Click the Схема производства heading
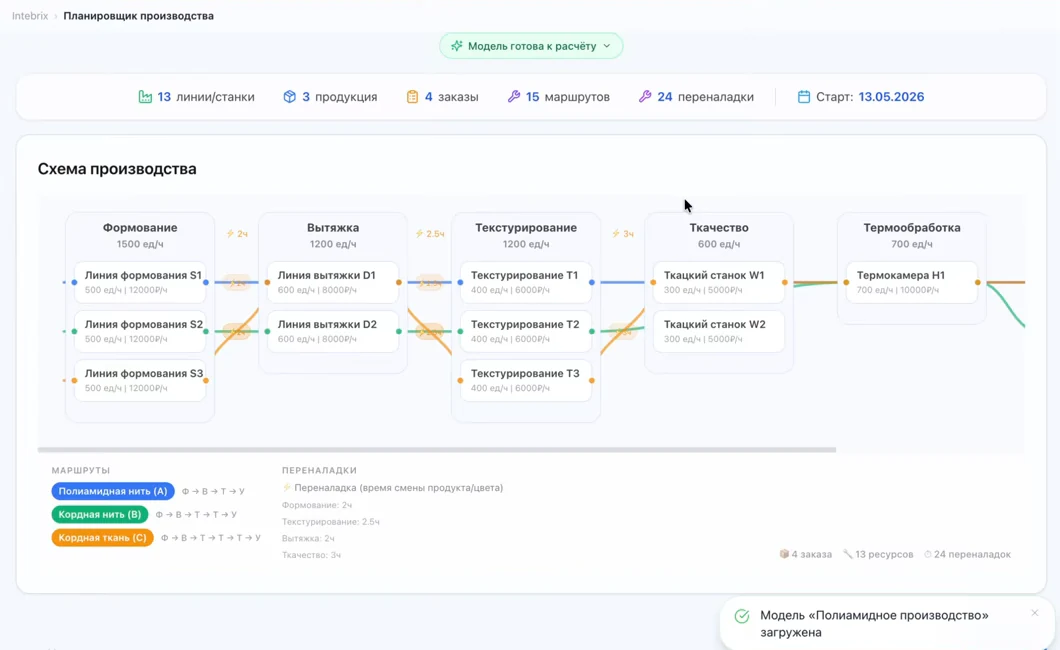The width and height of the screenshot is (1060, 650). [117, 169]
